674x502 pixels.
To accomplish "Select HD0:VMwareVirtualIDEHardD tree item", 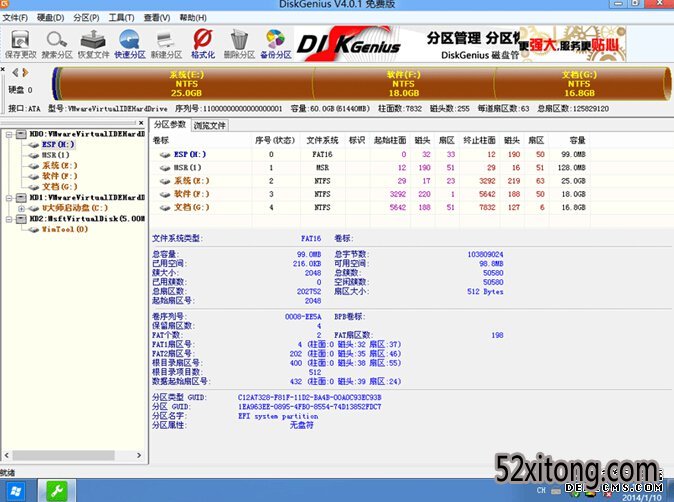I will click(x=87, y=134).
